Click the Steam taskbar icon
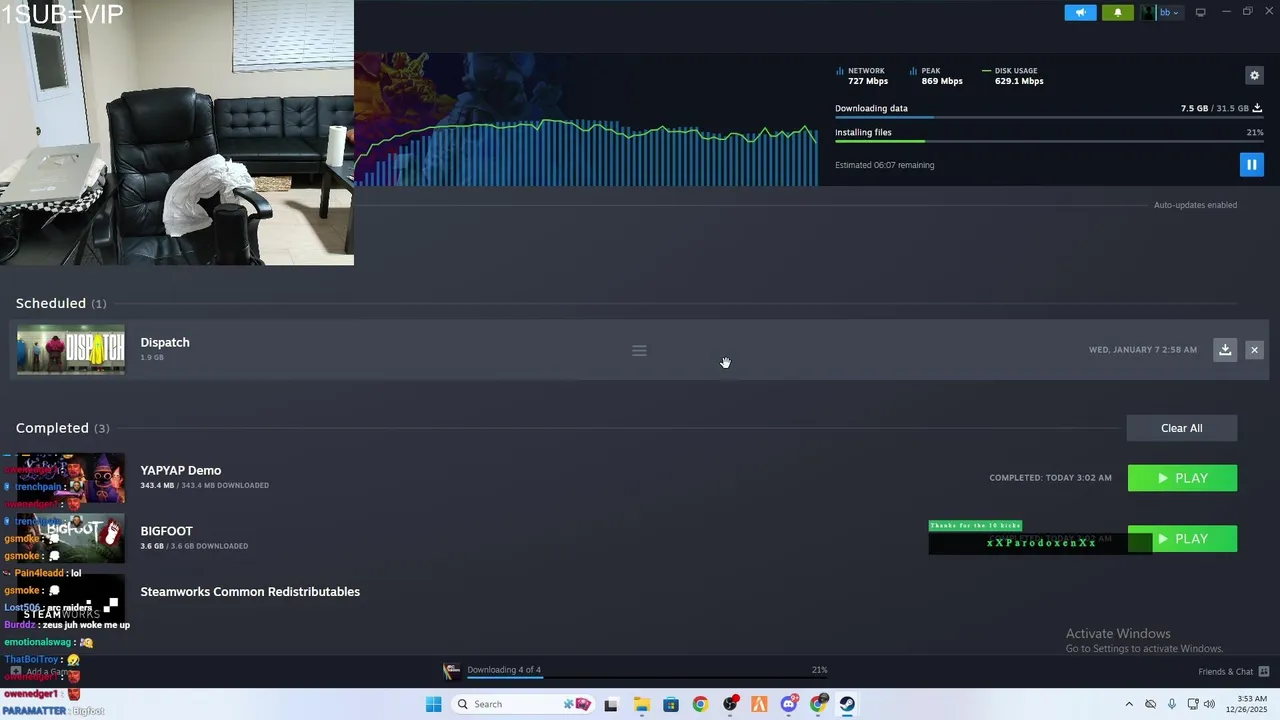 point(847,704)
